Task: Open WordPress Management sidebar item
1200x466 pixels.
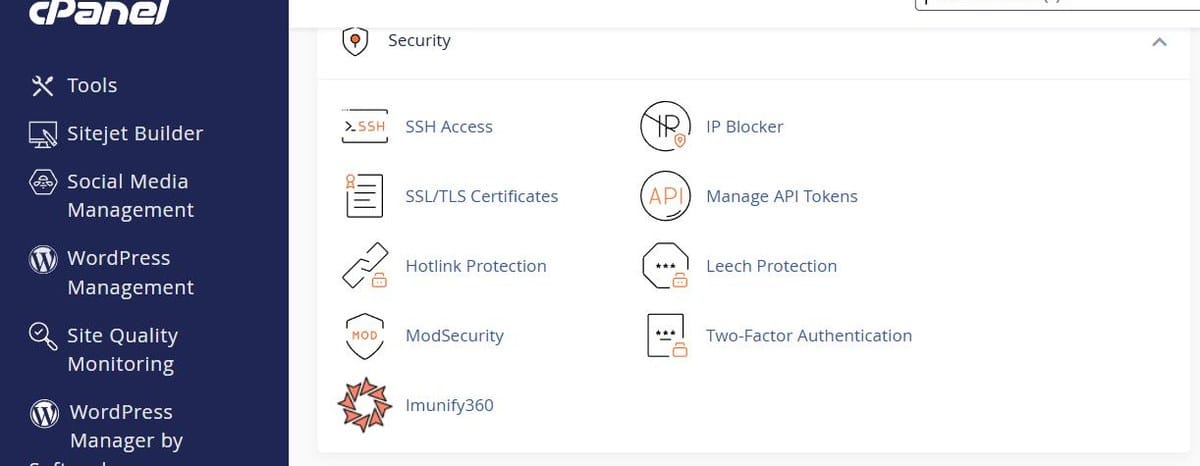Action: point(110,273)
